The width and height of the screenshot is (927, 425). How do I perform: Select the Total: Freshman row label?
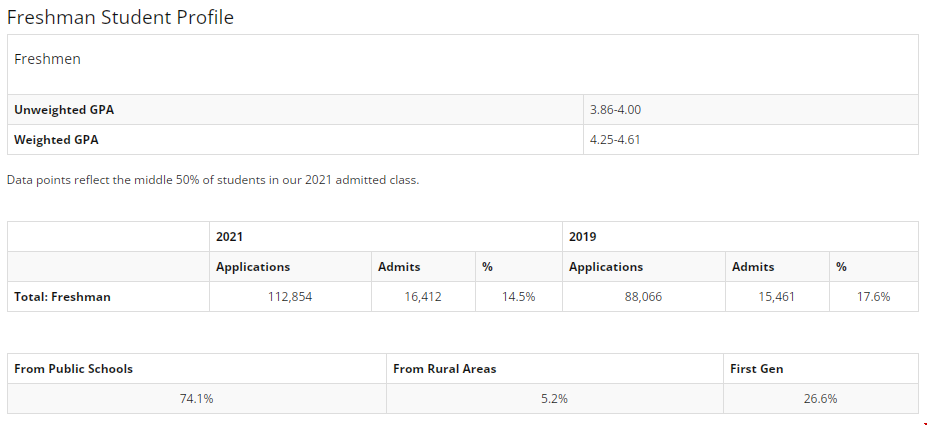[62, 297]
